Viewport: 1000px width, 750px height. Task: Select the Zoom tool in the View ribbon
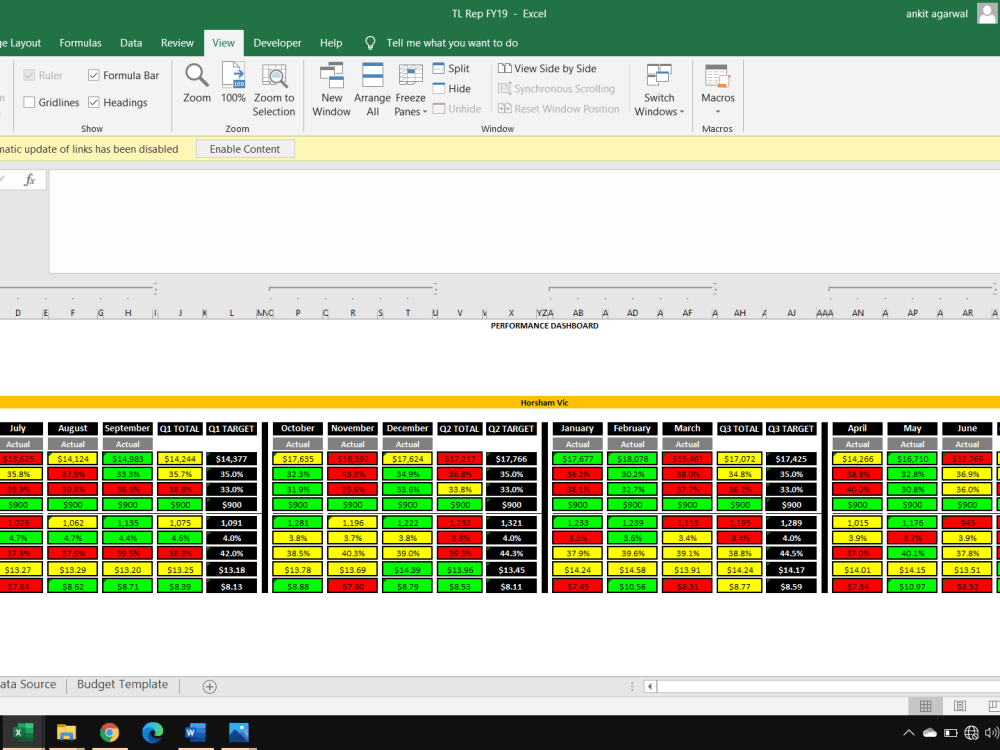click(196, 88)
